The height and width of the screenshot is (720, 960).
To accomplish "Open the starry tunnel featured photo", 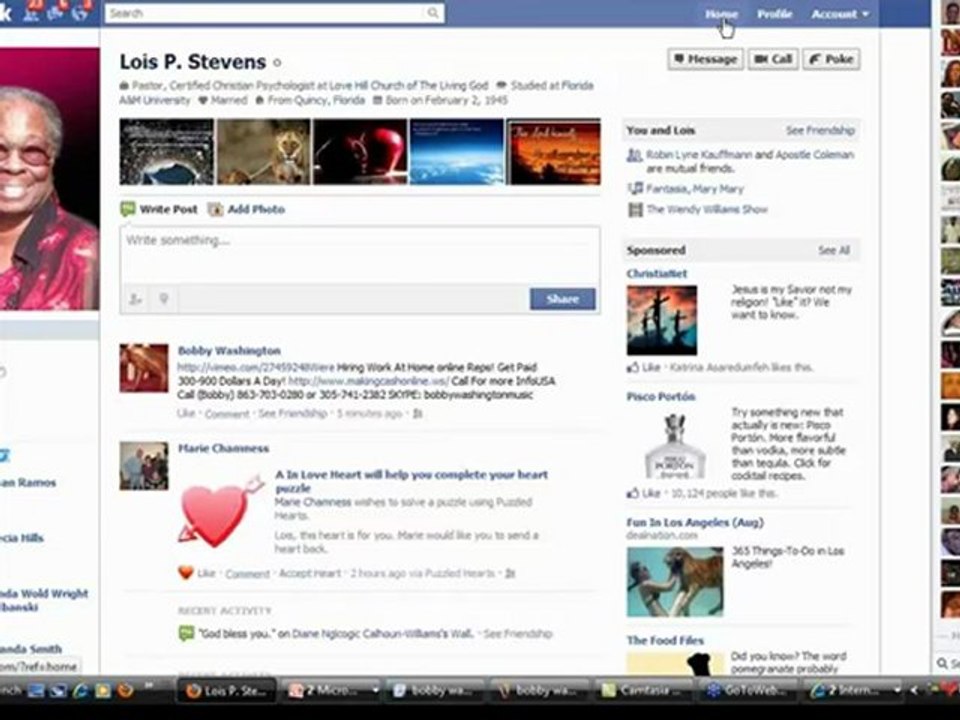I will click(x=167, y=152).
